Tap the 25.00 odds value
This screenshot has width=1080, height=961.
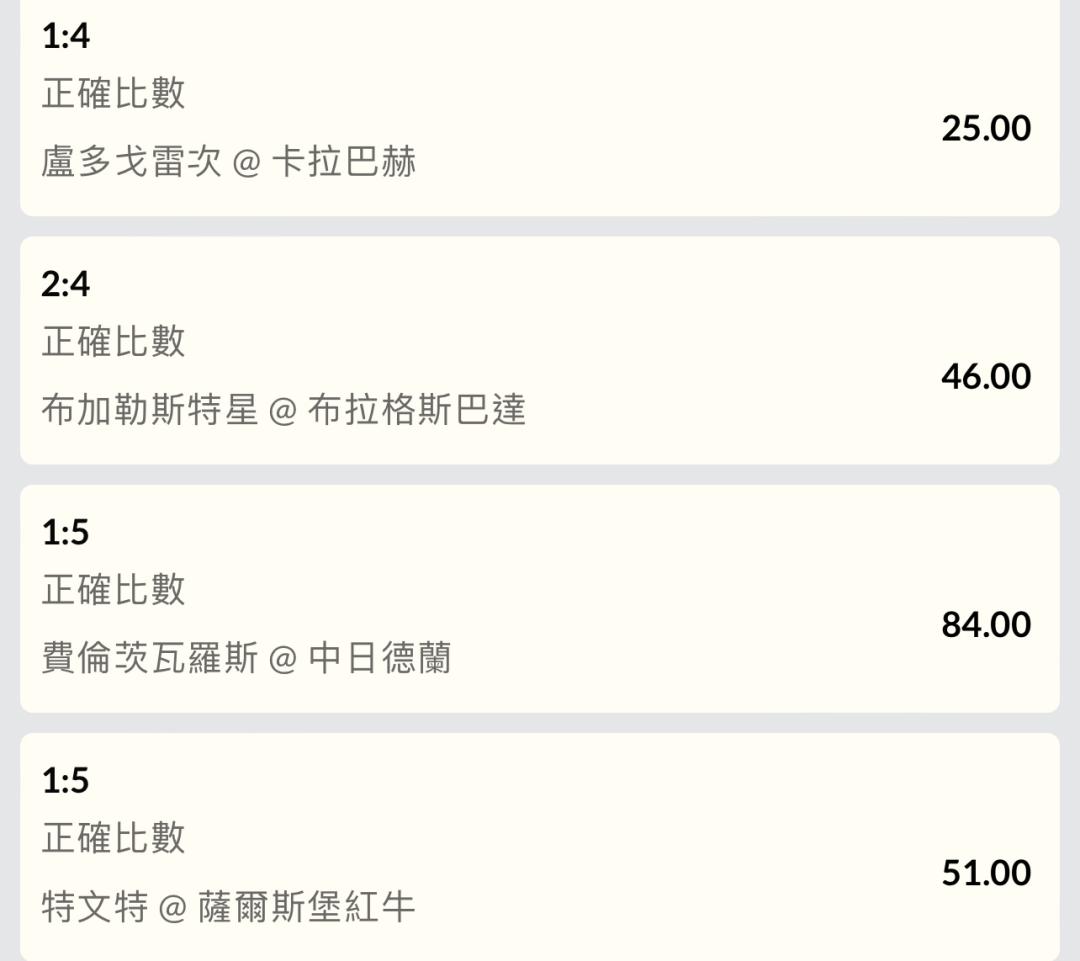click(986, 128)
